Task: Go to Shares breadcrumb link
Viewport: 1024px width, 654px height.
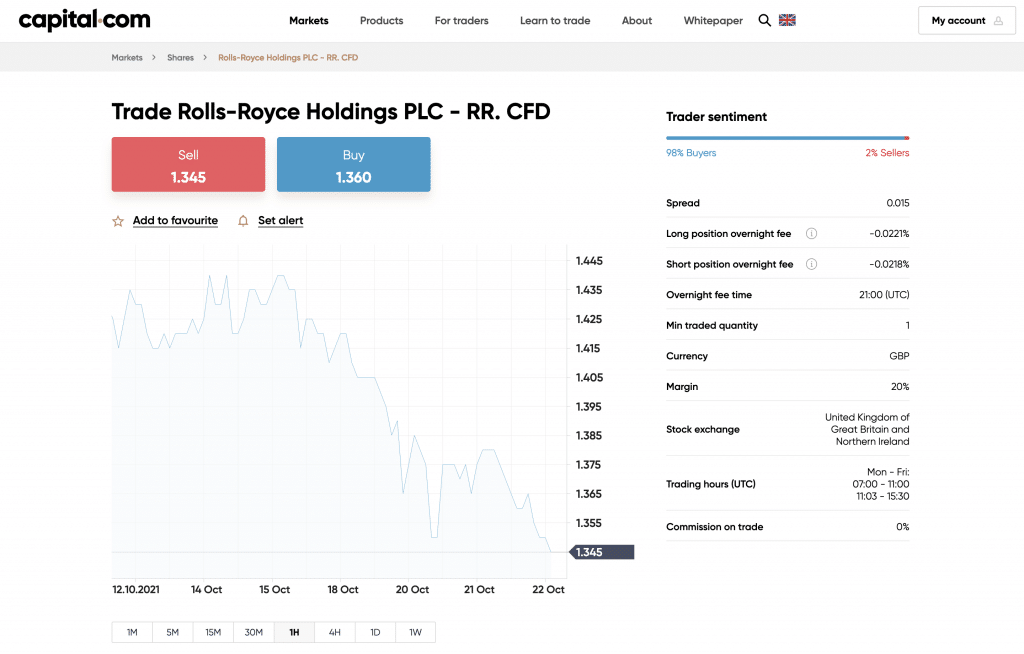Action: pos(180,57)
